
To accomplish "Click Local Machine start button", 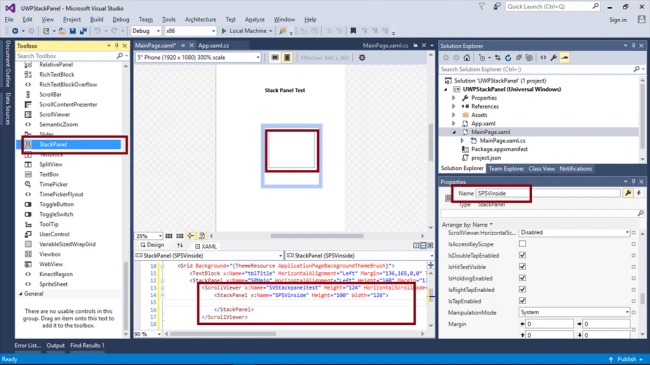I will coord(247,31).
